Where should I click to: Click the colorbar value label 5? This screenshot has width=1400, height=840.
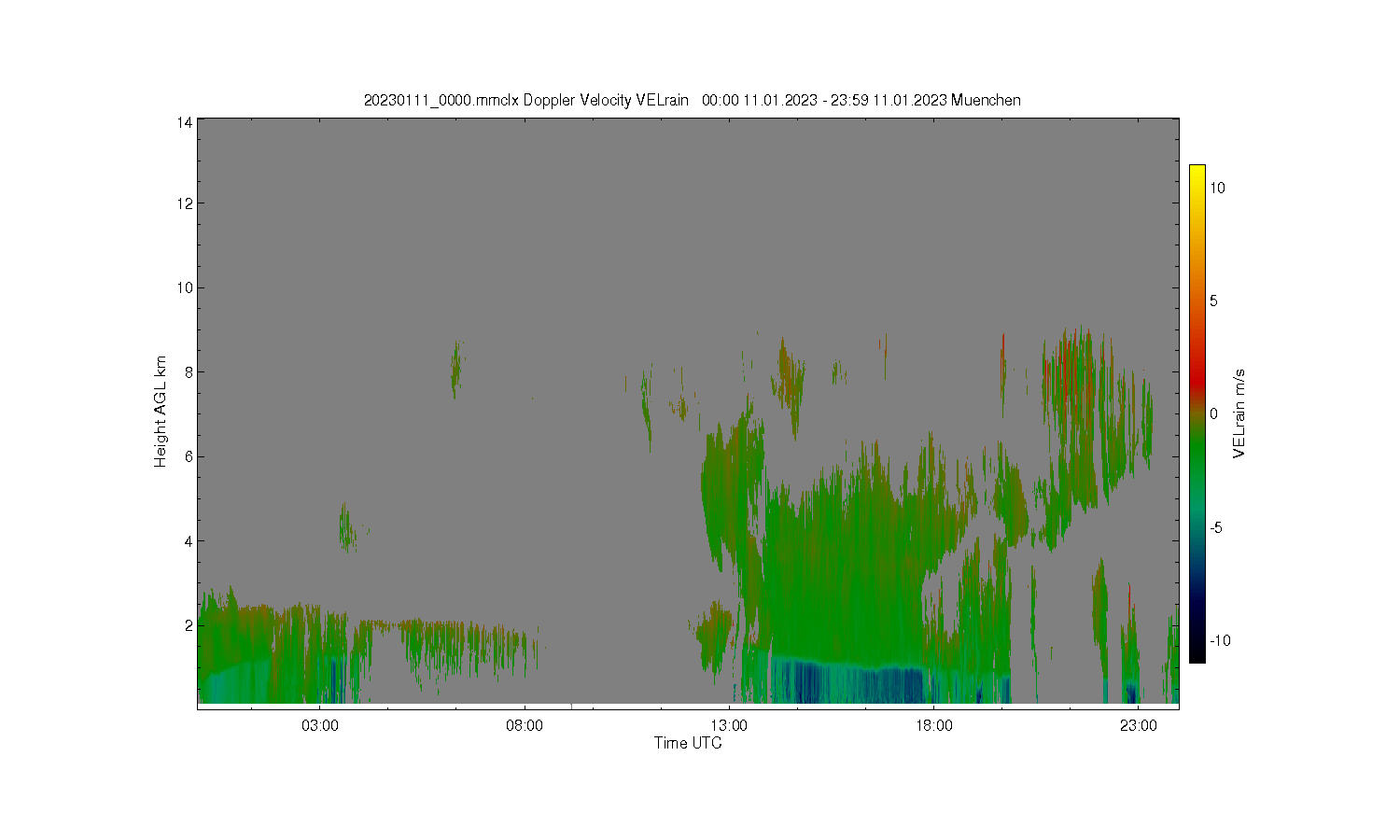[1213, 301]
